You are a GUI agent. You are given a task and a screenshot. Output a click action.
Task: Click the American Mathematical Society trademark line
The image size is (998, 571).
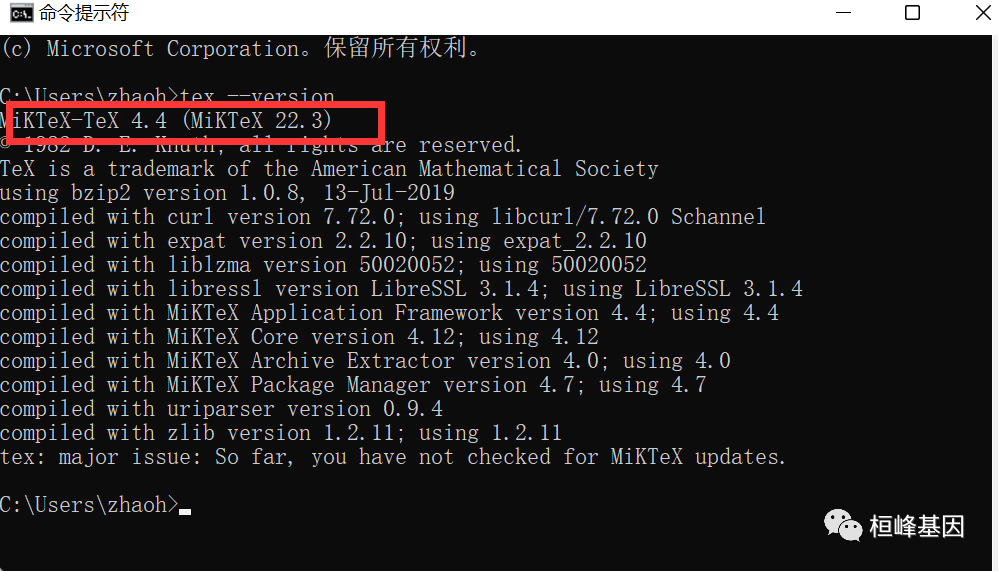tap(329, 169)
